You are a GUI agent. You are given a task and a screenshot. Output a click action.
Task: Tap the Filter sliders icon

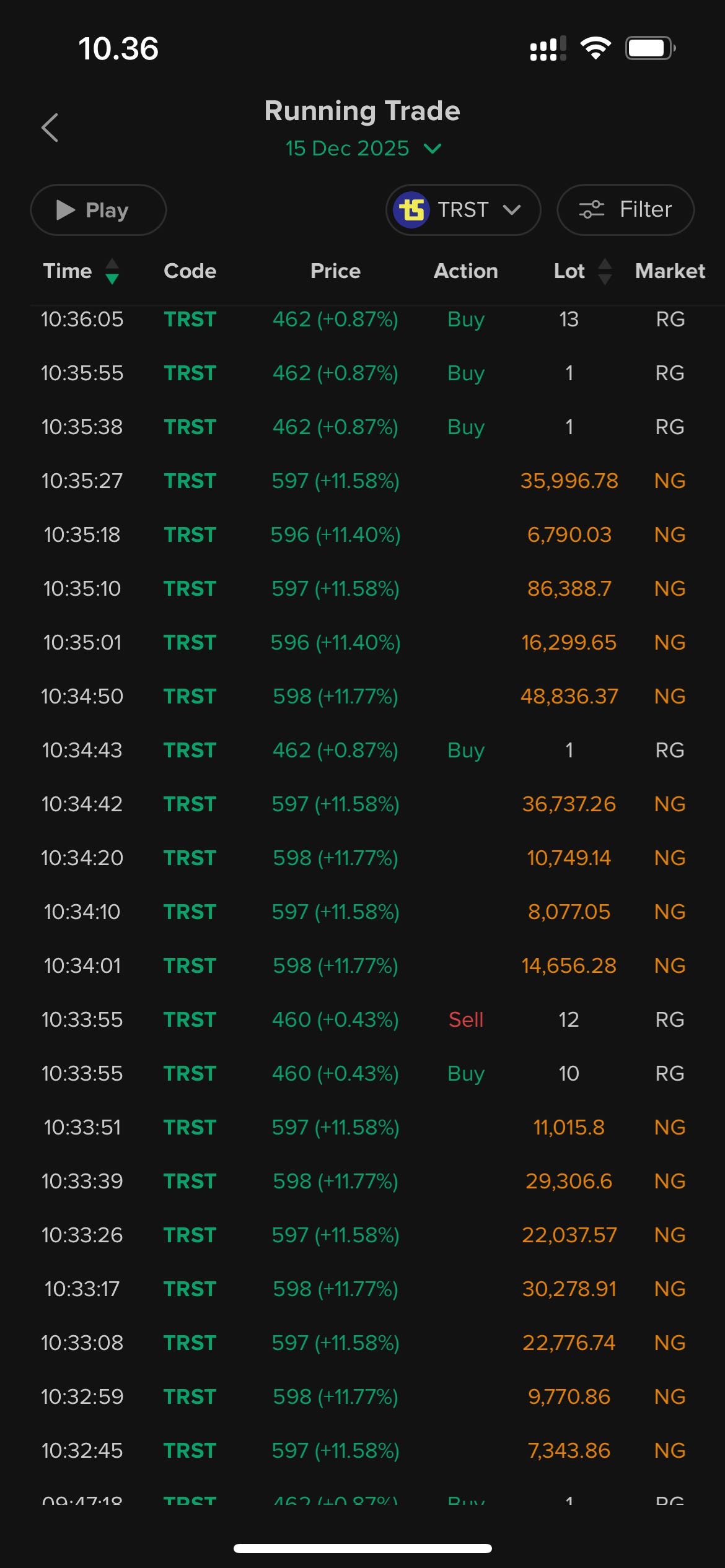(591, 210)
